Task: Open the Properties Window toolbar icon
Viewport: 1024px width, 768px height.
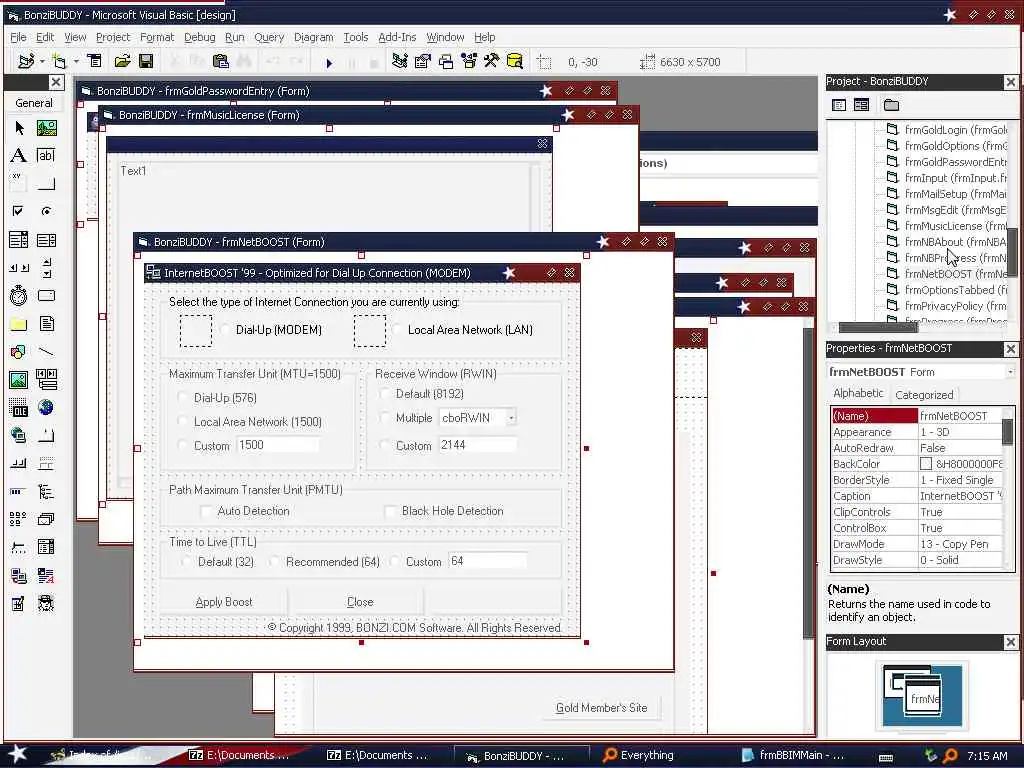Action: 423,61
